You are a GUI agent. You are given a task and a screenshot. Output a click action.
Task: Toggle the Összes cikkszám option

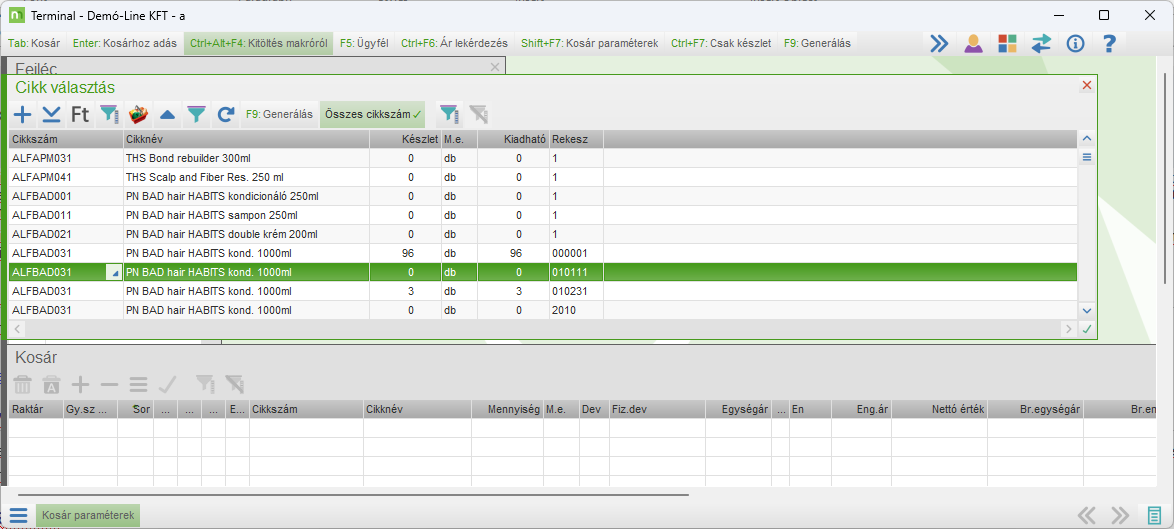tap(372, 114)
